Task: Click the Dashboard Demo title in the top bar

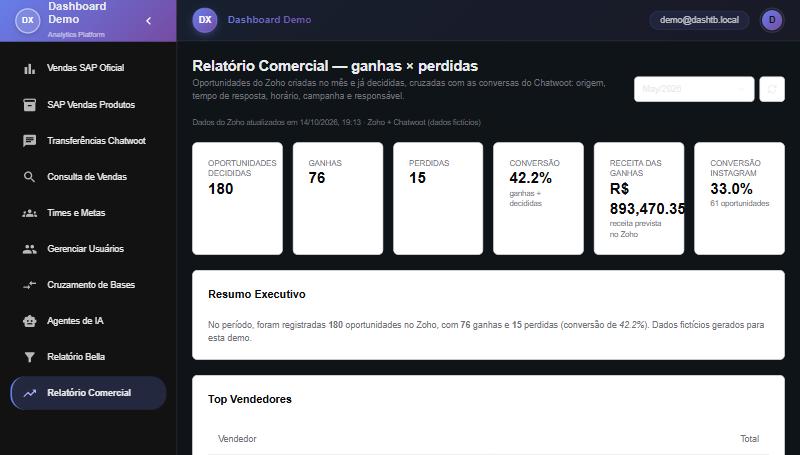Action: [x=269, y=20]
